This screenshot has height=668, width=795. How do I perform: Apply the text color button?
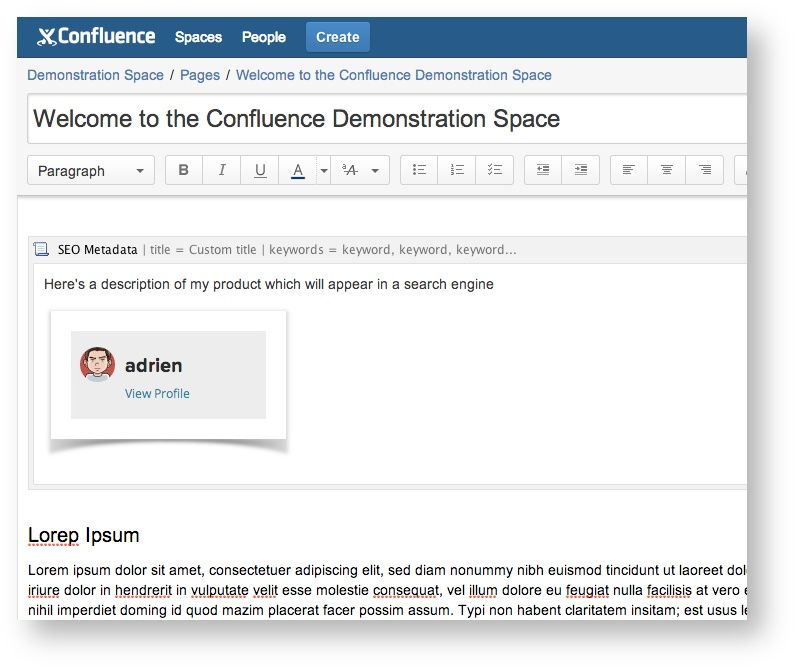(x=298, y=170)
